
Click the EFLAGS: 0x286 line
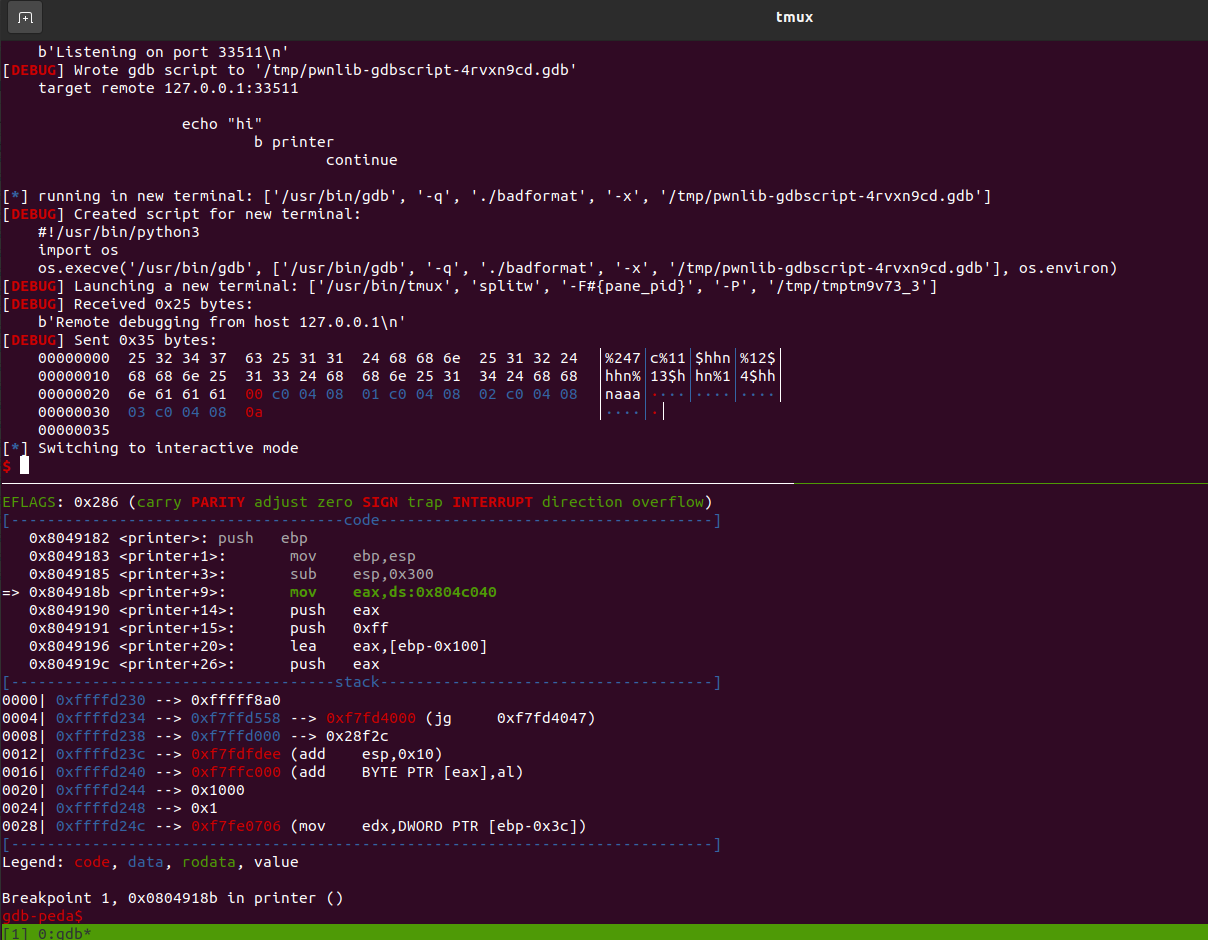pyautogui.click(x=357, y=502)
